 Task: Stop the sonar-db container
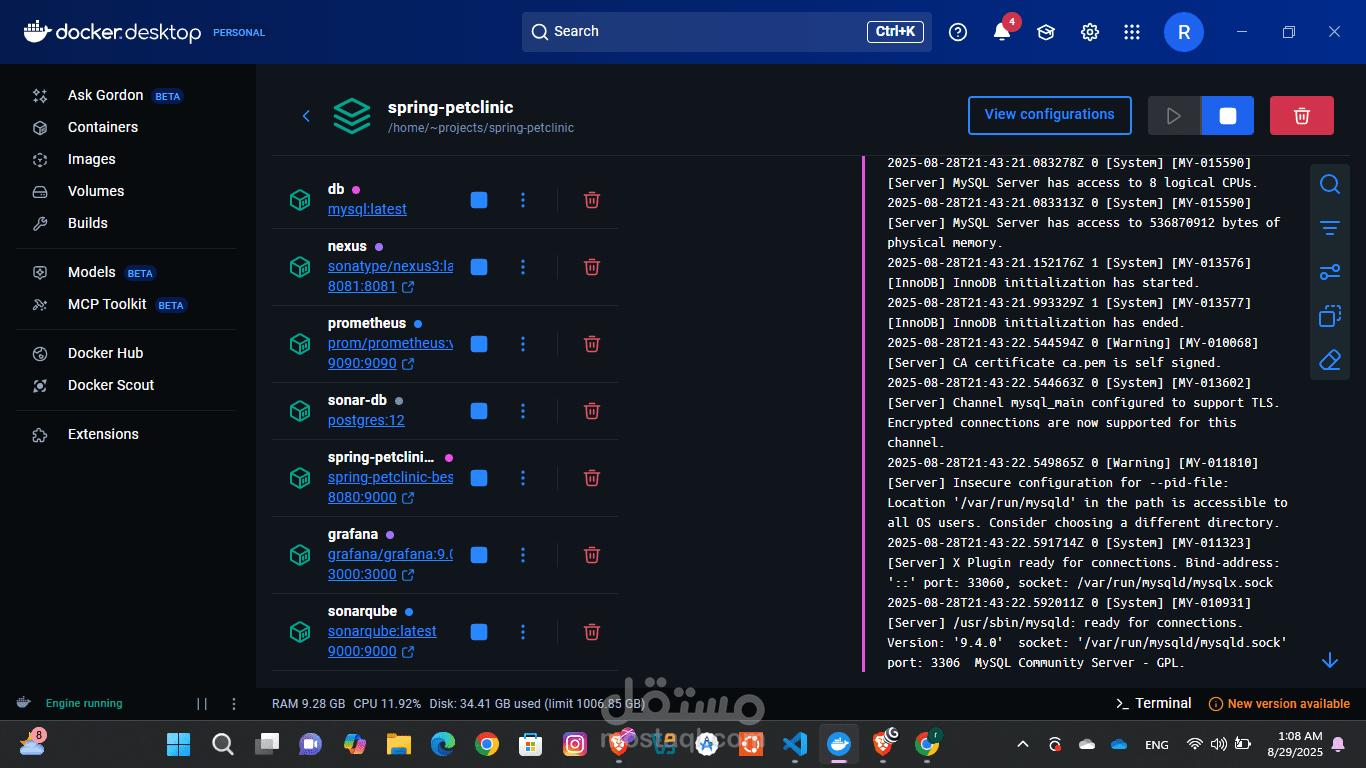[479, 411]
